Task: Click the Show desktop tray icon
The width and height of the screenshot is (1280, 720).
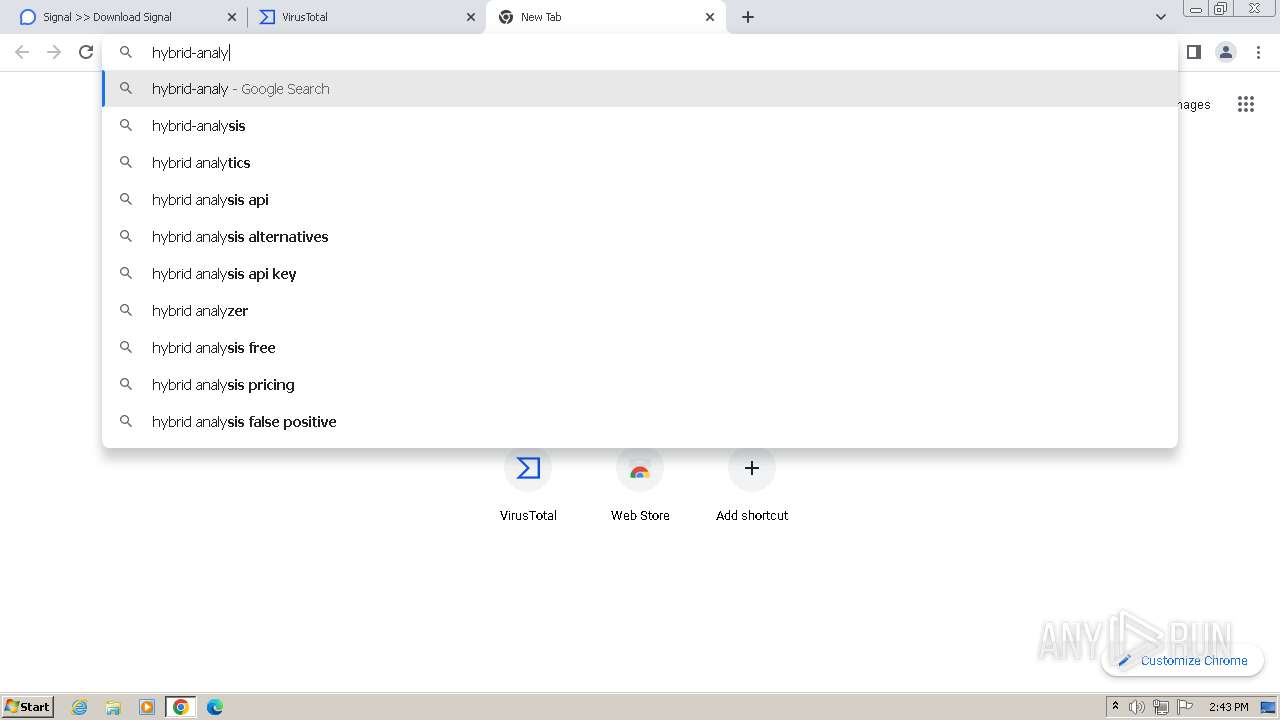Action: [1268, 707]
